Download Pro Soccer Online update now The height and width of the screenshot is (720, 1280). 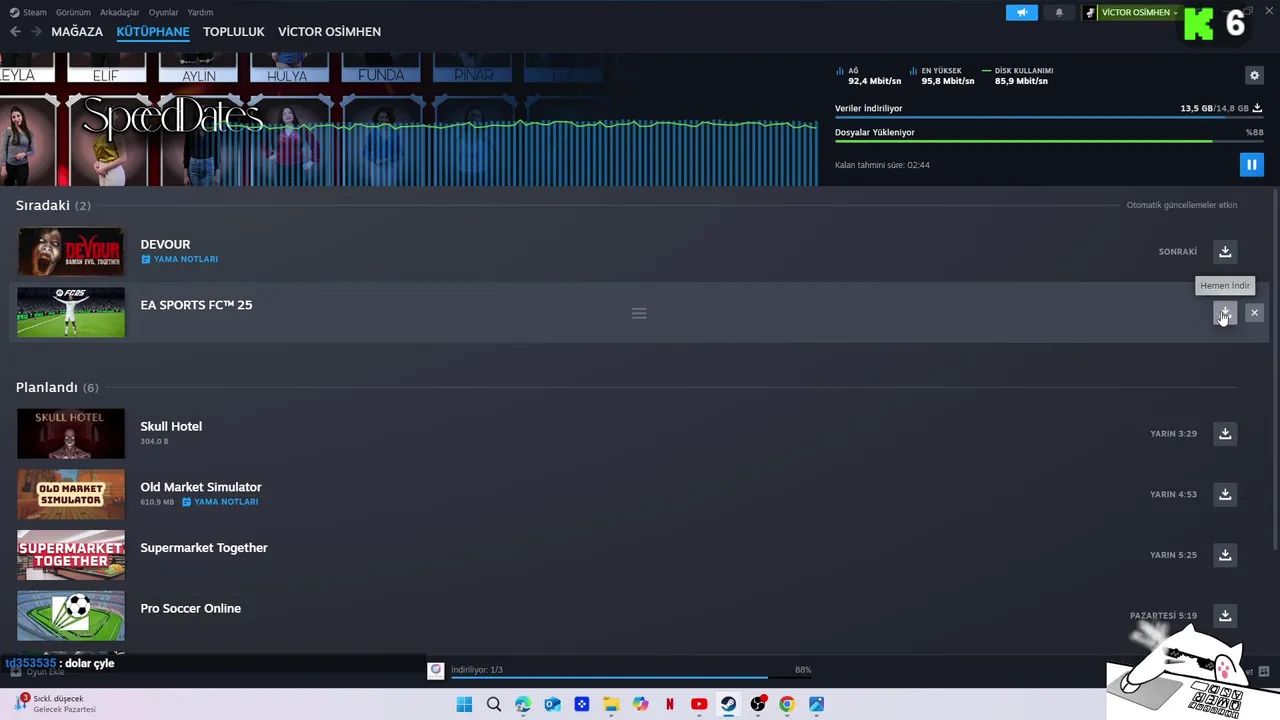pos(1225,615)
